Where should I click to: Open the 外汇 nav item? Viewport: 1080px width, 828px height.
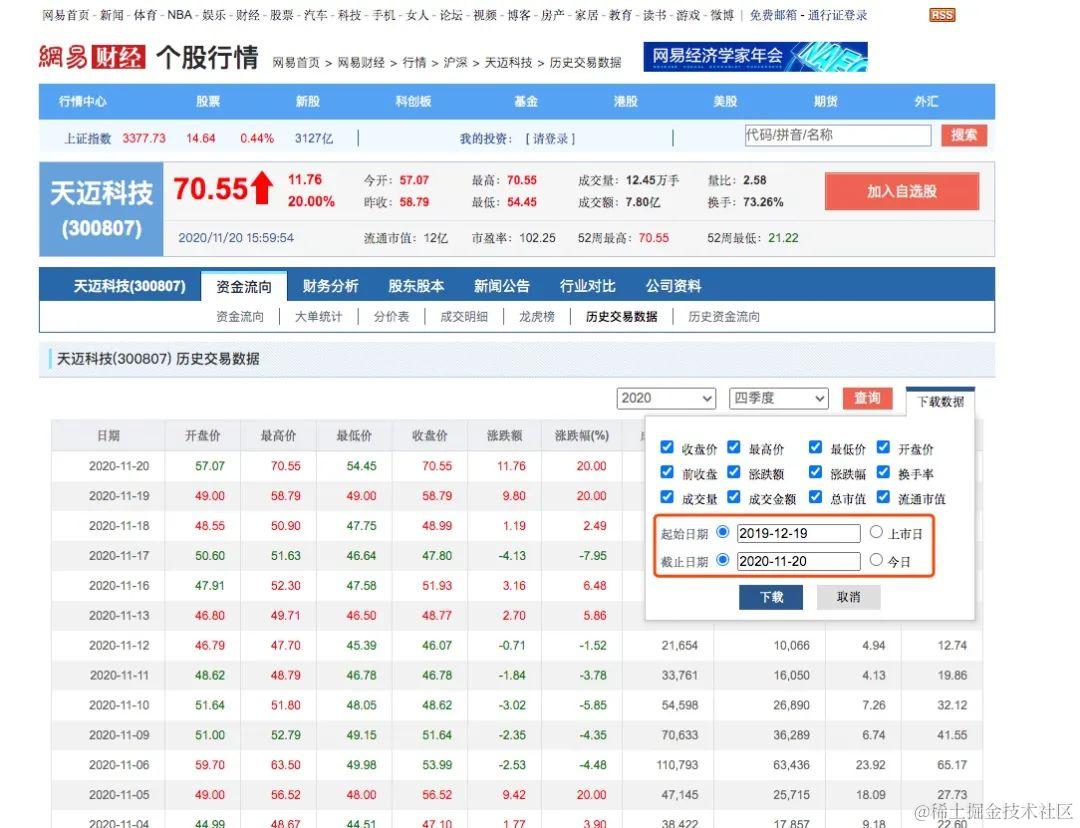click(x=926, y=101)
